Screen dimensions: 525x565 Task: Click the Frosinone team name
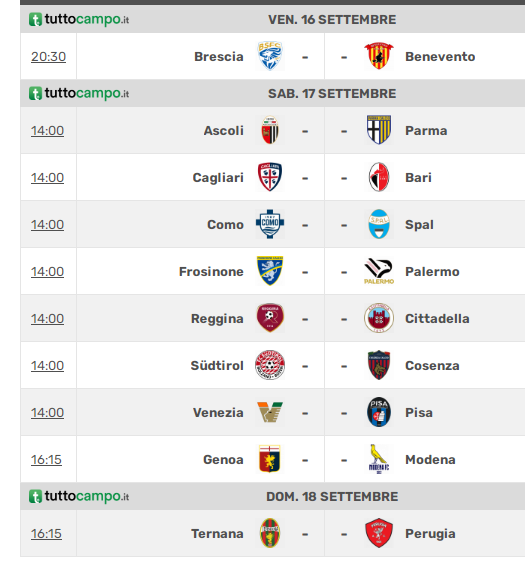tap(211, 271)
